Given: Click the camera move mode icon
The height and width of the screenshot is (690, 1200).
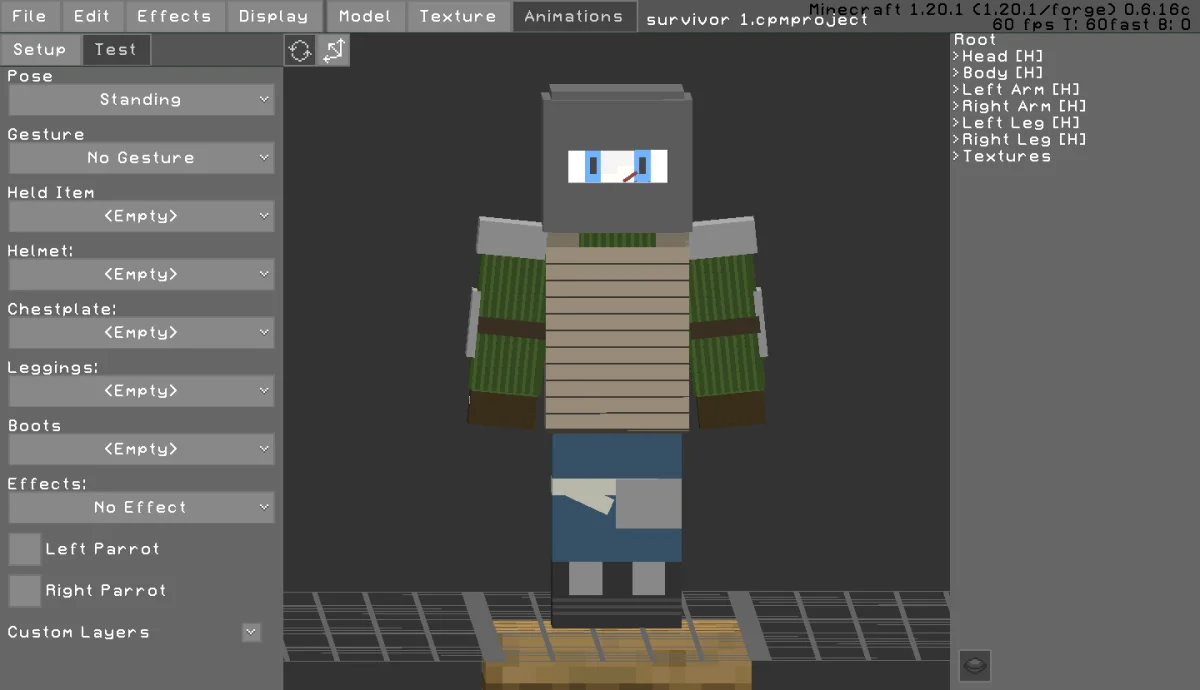Looking at the screenshot, I should pos(334,50).
